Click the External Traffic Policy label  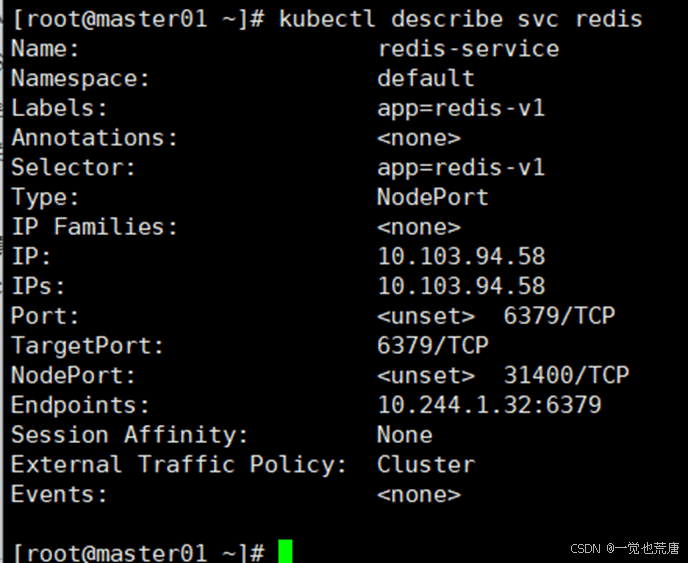tap(178, 464)
